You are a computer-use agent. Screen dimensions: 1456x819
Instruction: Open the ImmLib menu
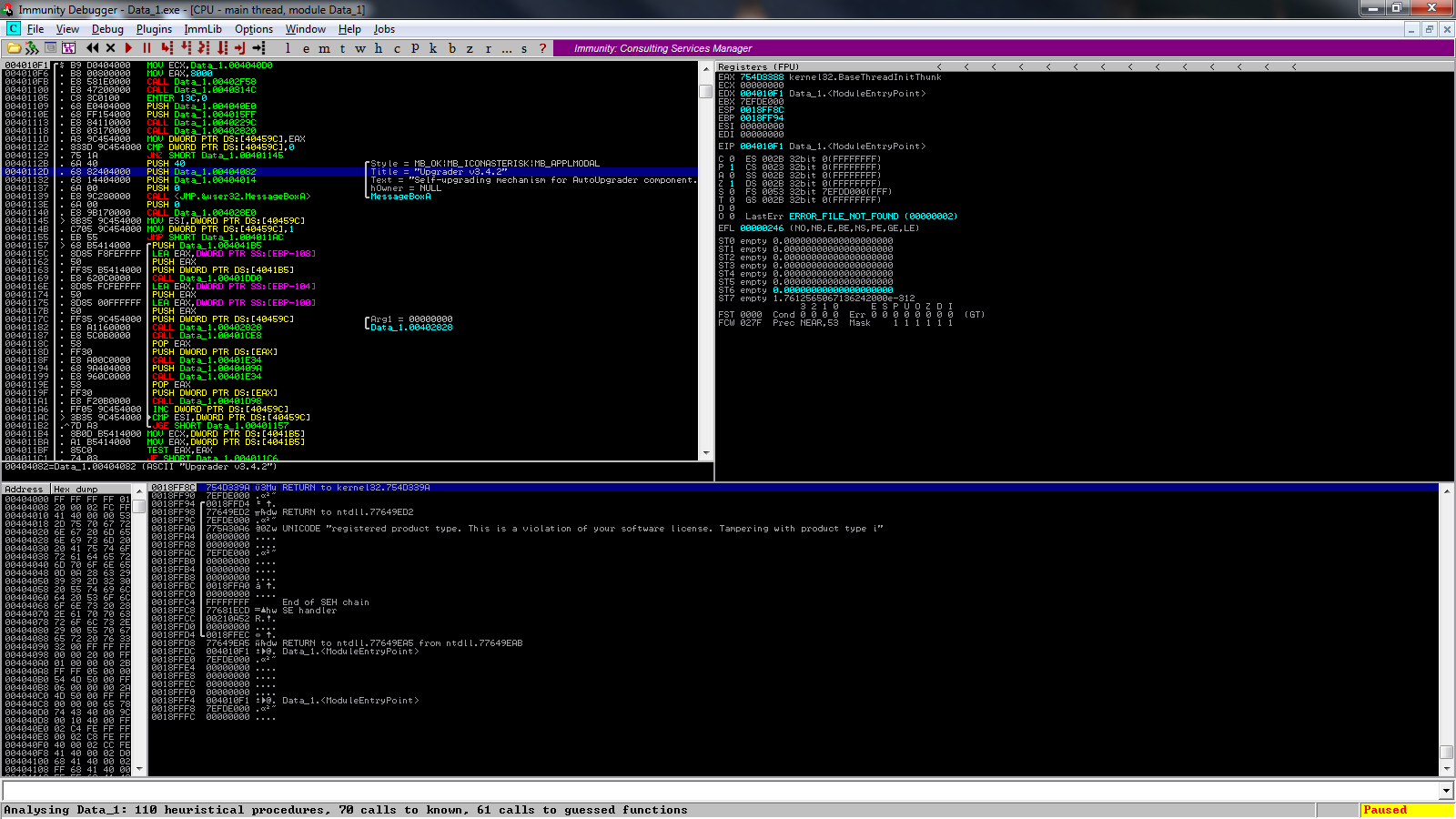point(203,29)
